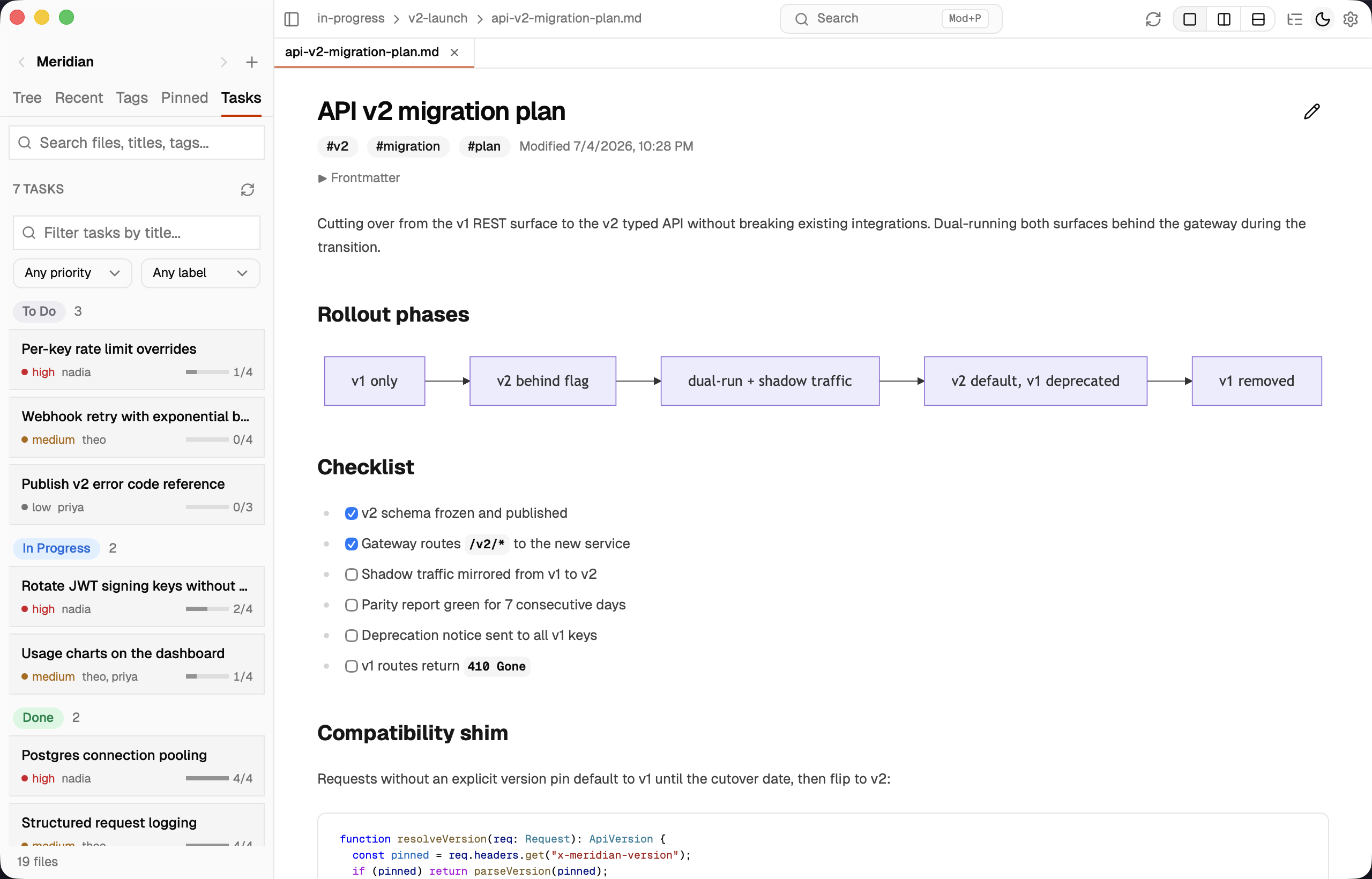1372x879 pixels.
Task: Toggle the sidebar panel icon
Action: pos(292,19)
